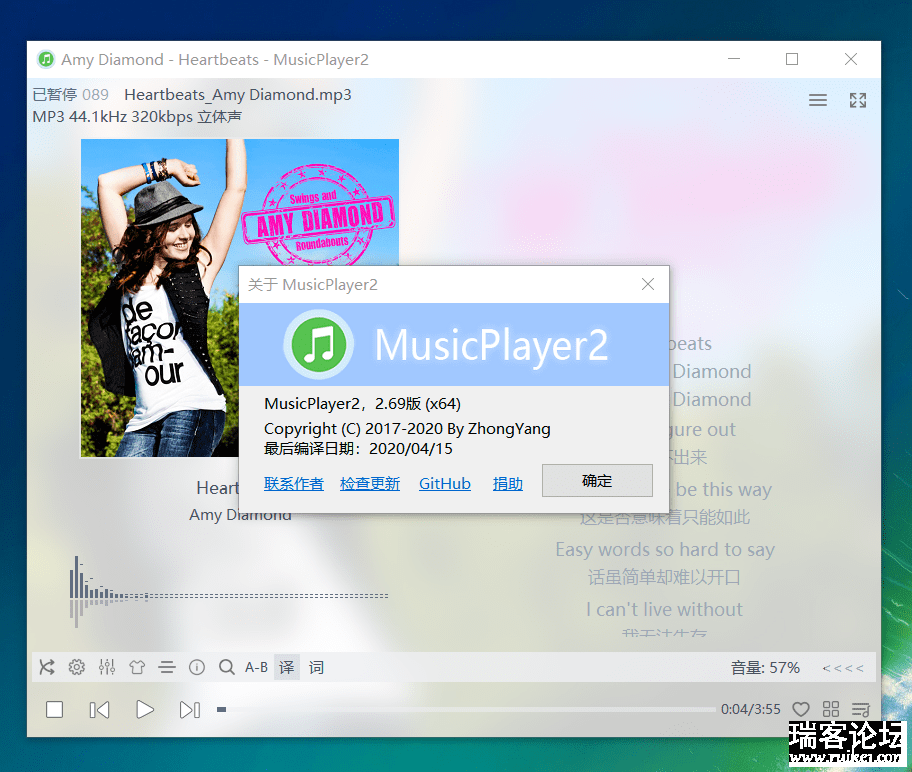Click the album cover artwork
Image resolution: width=912 pixels, height=772 pixels.
pyautogui.click(x=240, y=298)
